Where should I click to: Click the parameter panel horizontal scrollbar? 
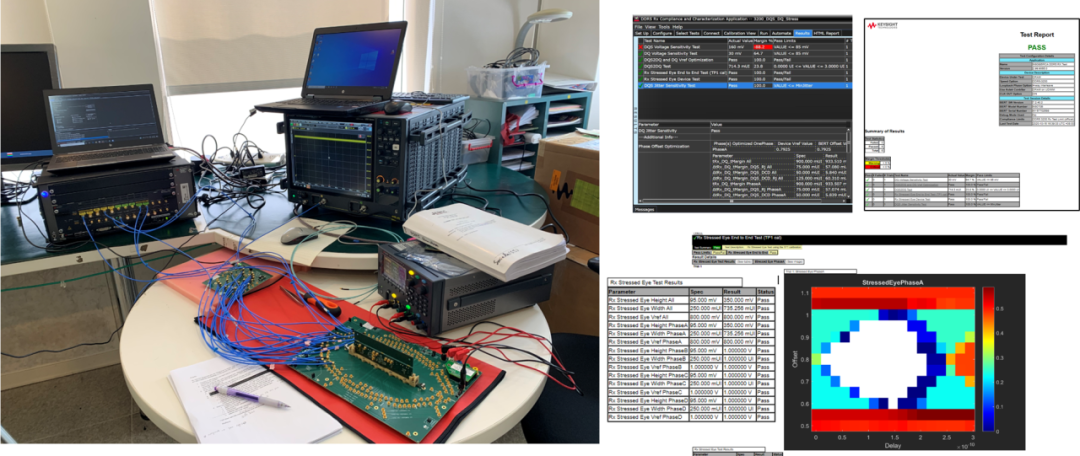pos(742,200)
